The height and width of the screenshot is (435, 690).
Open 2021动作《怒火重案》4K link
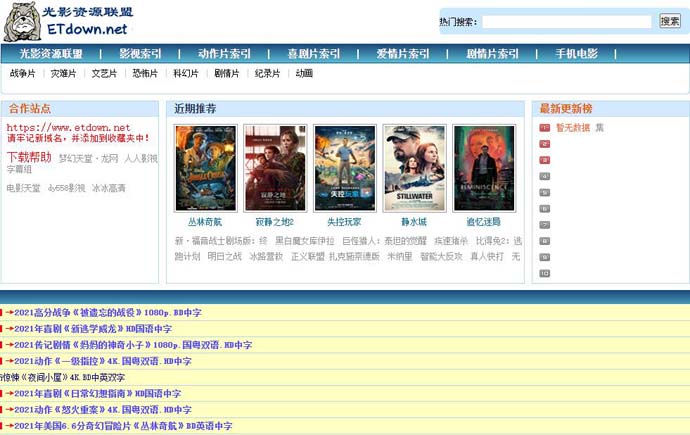click(103, 410)
